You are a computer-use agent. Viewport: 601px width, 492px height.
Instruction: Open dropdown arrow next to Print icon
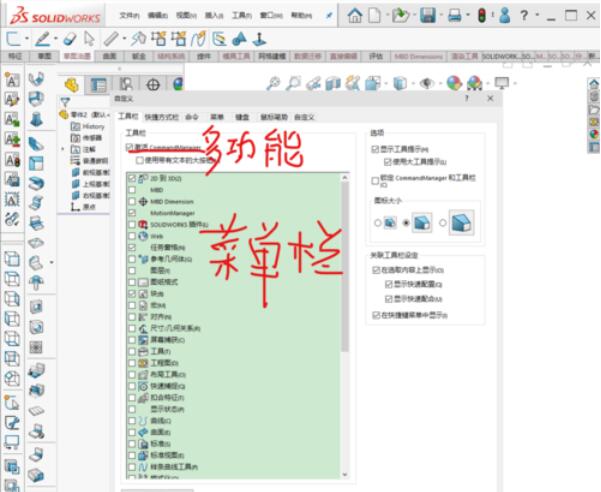pos(468,16)
